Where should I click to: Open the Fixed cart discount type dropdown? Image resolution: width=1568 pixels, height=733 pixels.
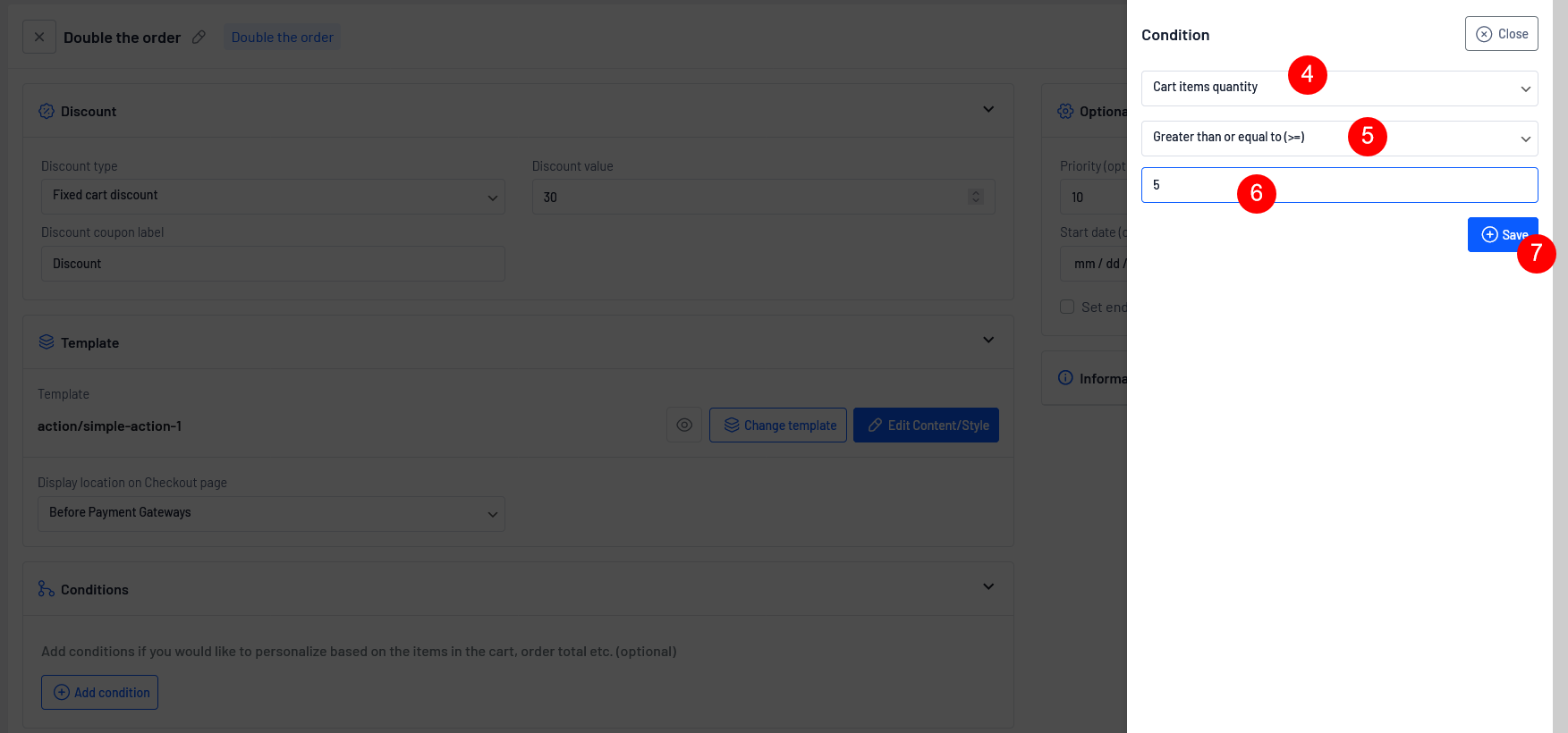[273, 197]
